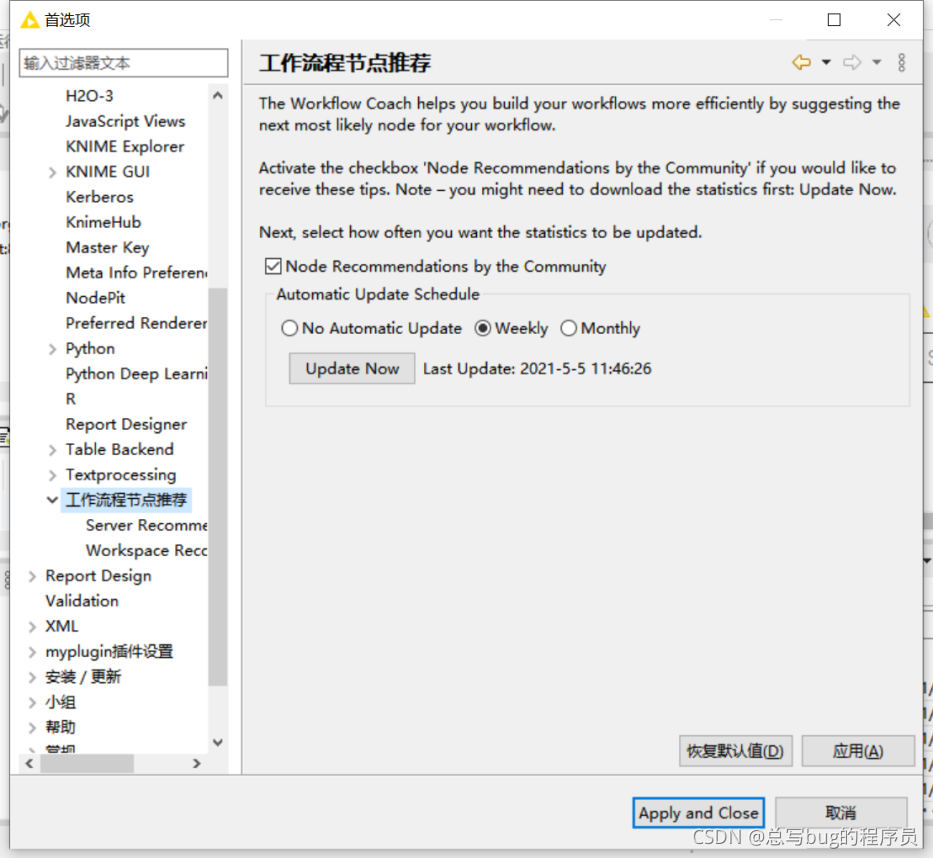Expand the Textprocessing tree node
The height and width of the screenshot is (858, 933).
click(52, 475)
